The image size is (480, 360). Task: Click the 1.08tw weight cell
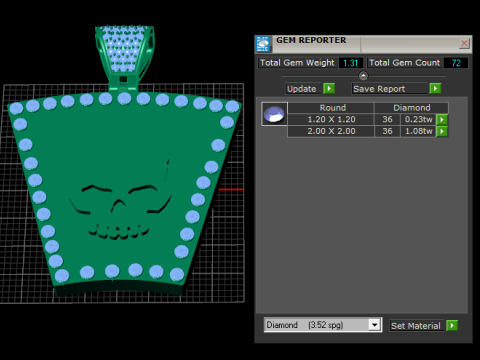418,131
